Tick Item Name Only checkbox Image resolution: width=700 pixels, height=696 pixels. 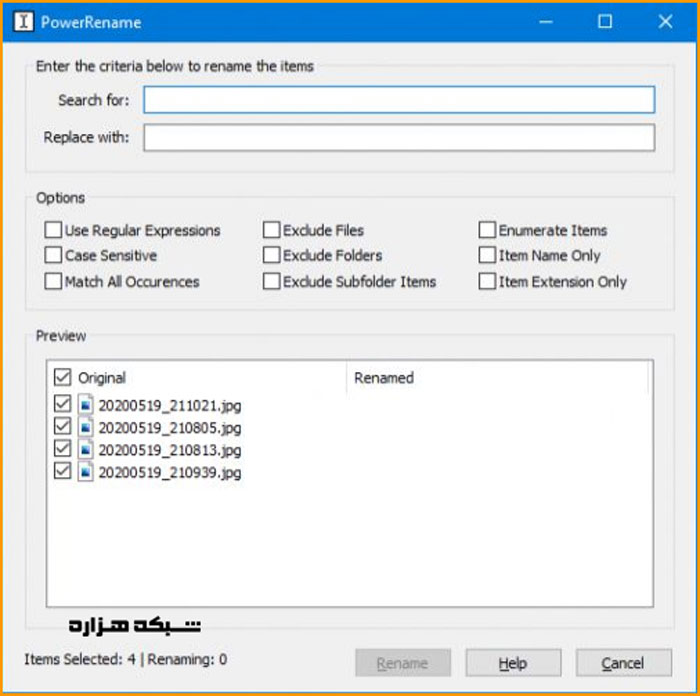pyautogui.click(x=487, y=255)
